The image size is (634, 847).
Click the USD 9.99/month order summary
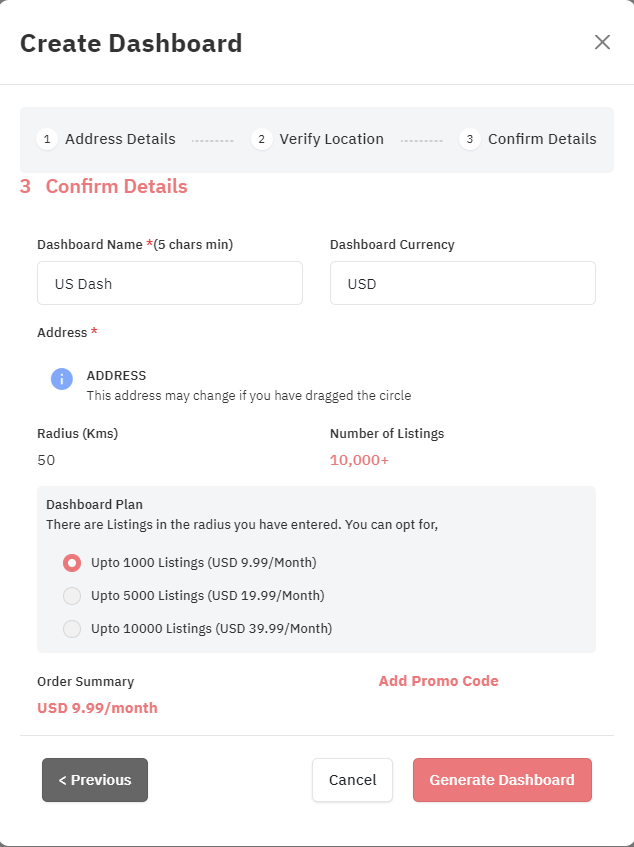(x=97, y=708)
